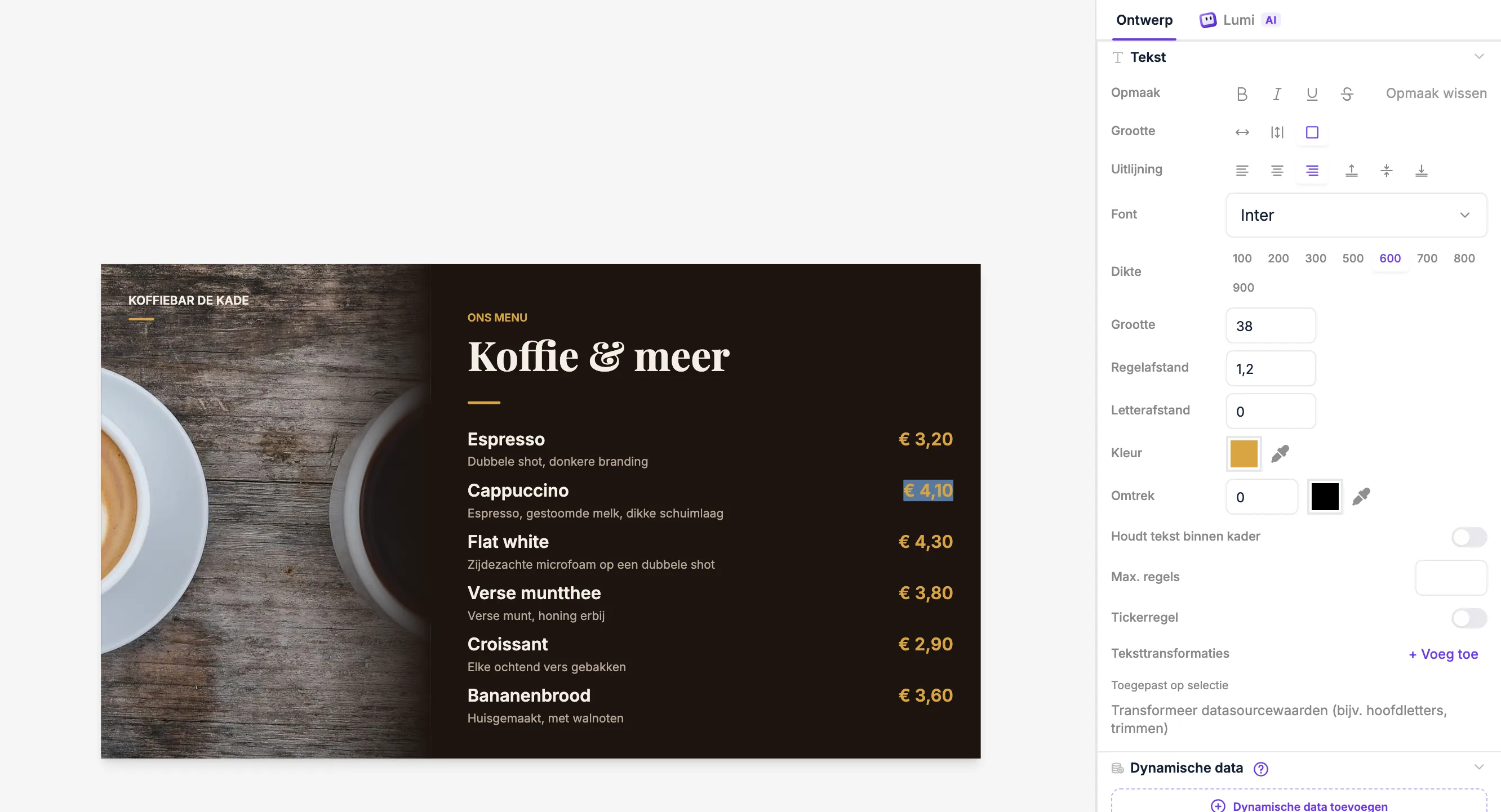The height and width of the screenshot is (812, 1501).
Task: Set font weight to 900
Action: (1243, 287)
